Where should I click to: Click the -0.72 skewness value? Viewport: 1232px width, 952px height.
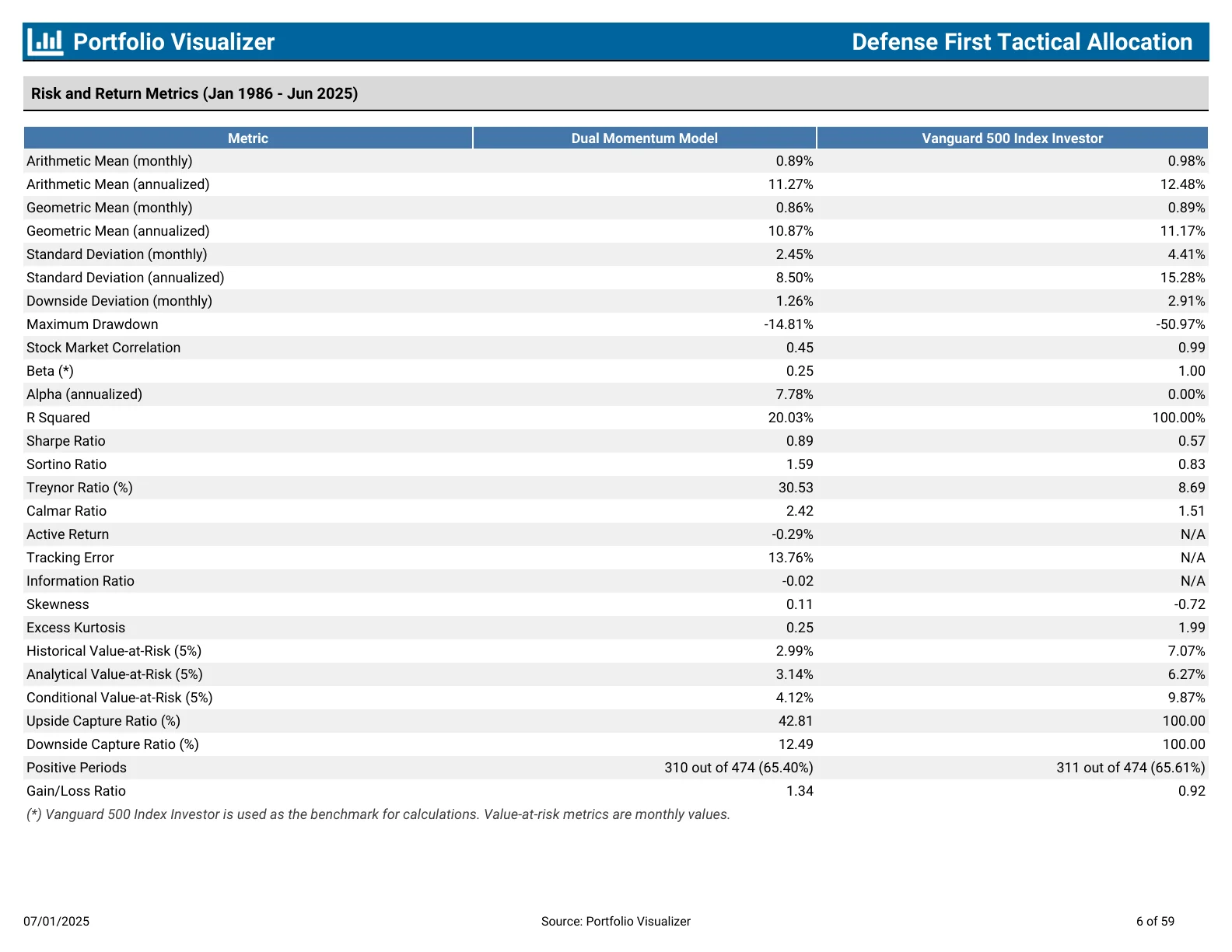(1189, 604)
